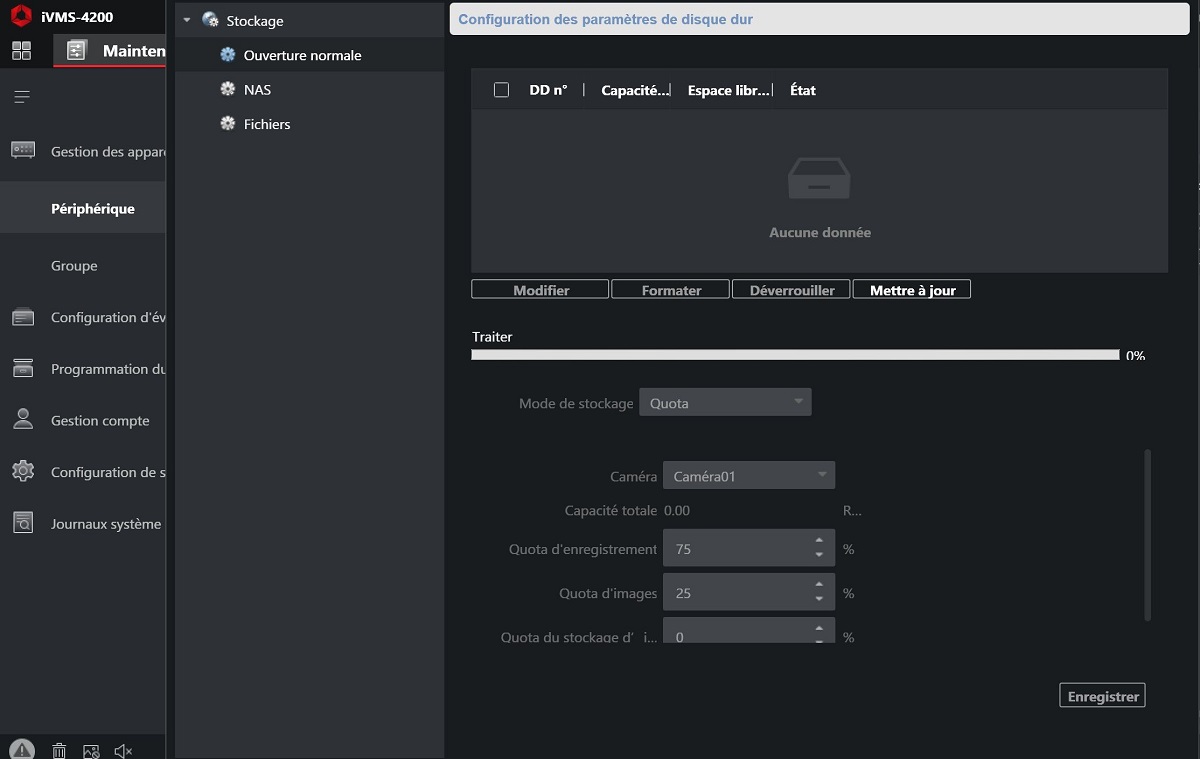
Task: Increase the Quota d'enregistrement value
Action: click(x=819, y=542)
